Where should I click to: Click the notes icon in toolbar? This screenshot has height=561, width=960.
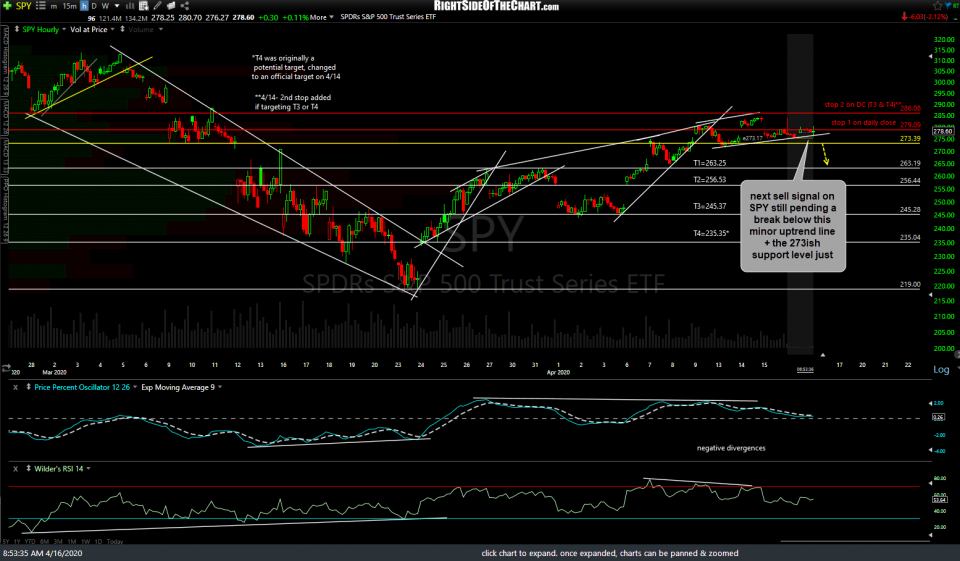coord(171,6)
